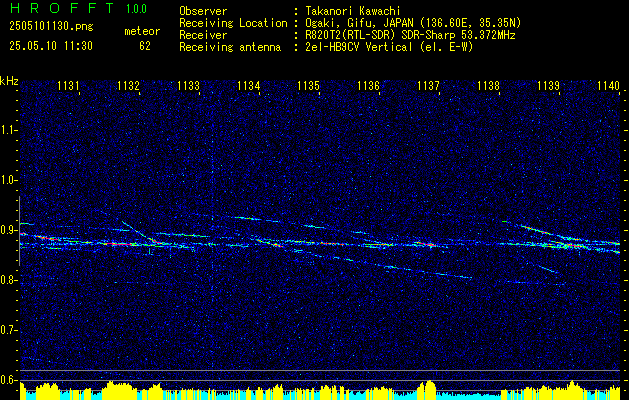The height and width of the screenshot is (400, 629).
Task: Click the 1137 time marker
Action: 428,85
